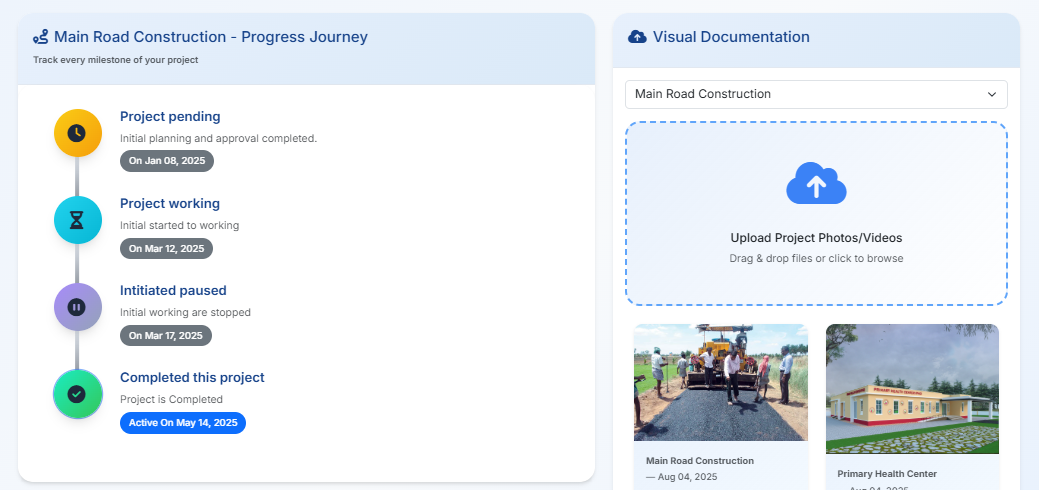Click the On Mar 12, 2025 badge

[166, 249]
